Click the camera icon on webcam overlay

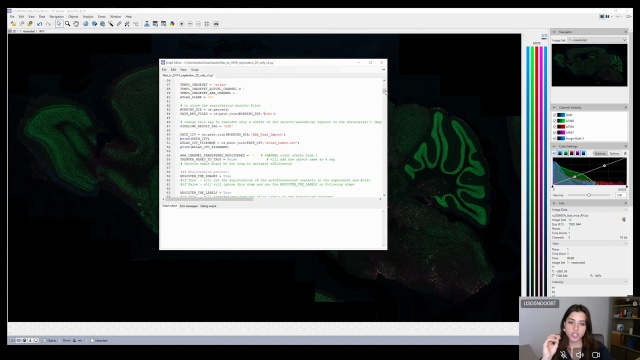(596, 355)
